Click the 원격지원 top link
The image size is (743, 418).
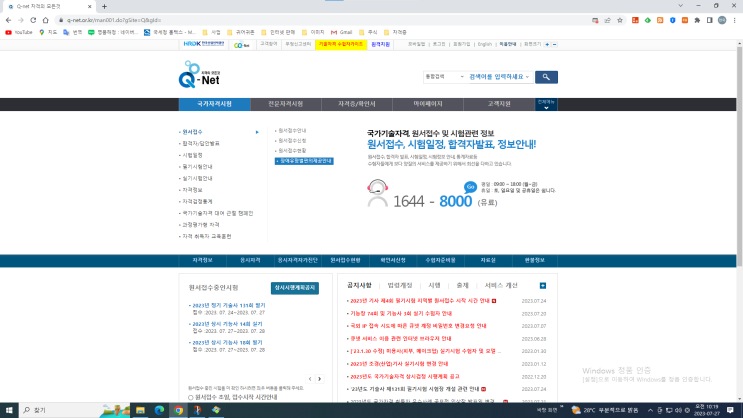click(x=381, y=44)
